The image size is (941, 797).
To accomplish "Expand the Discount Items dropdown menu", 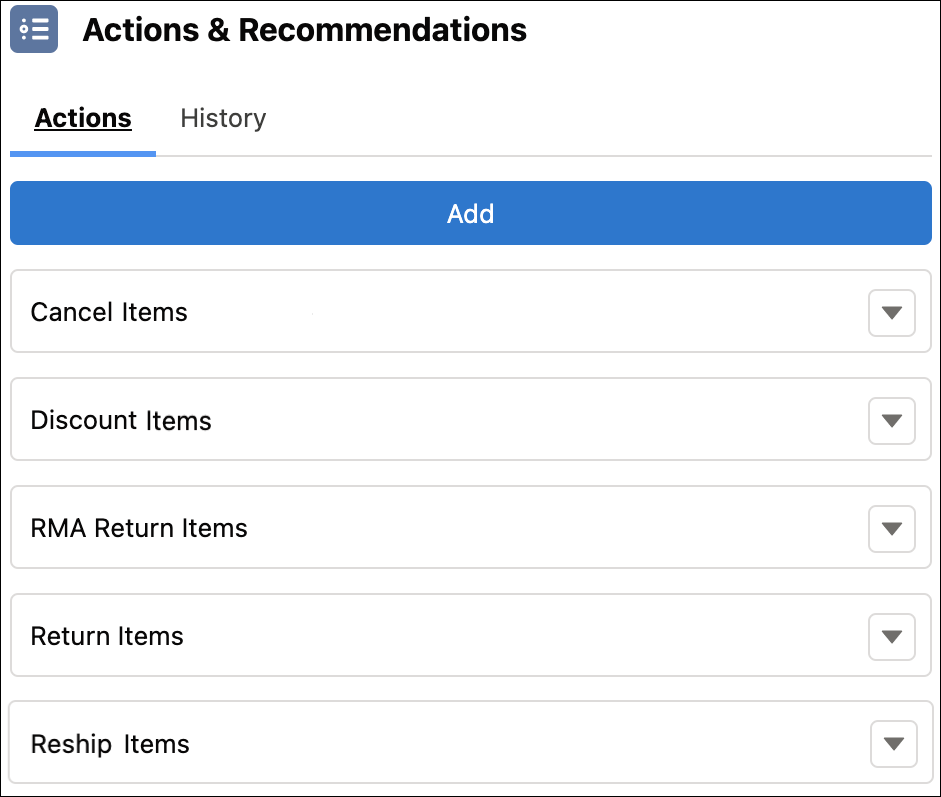I will click(x=892, y=421).
